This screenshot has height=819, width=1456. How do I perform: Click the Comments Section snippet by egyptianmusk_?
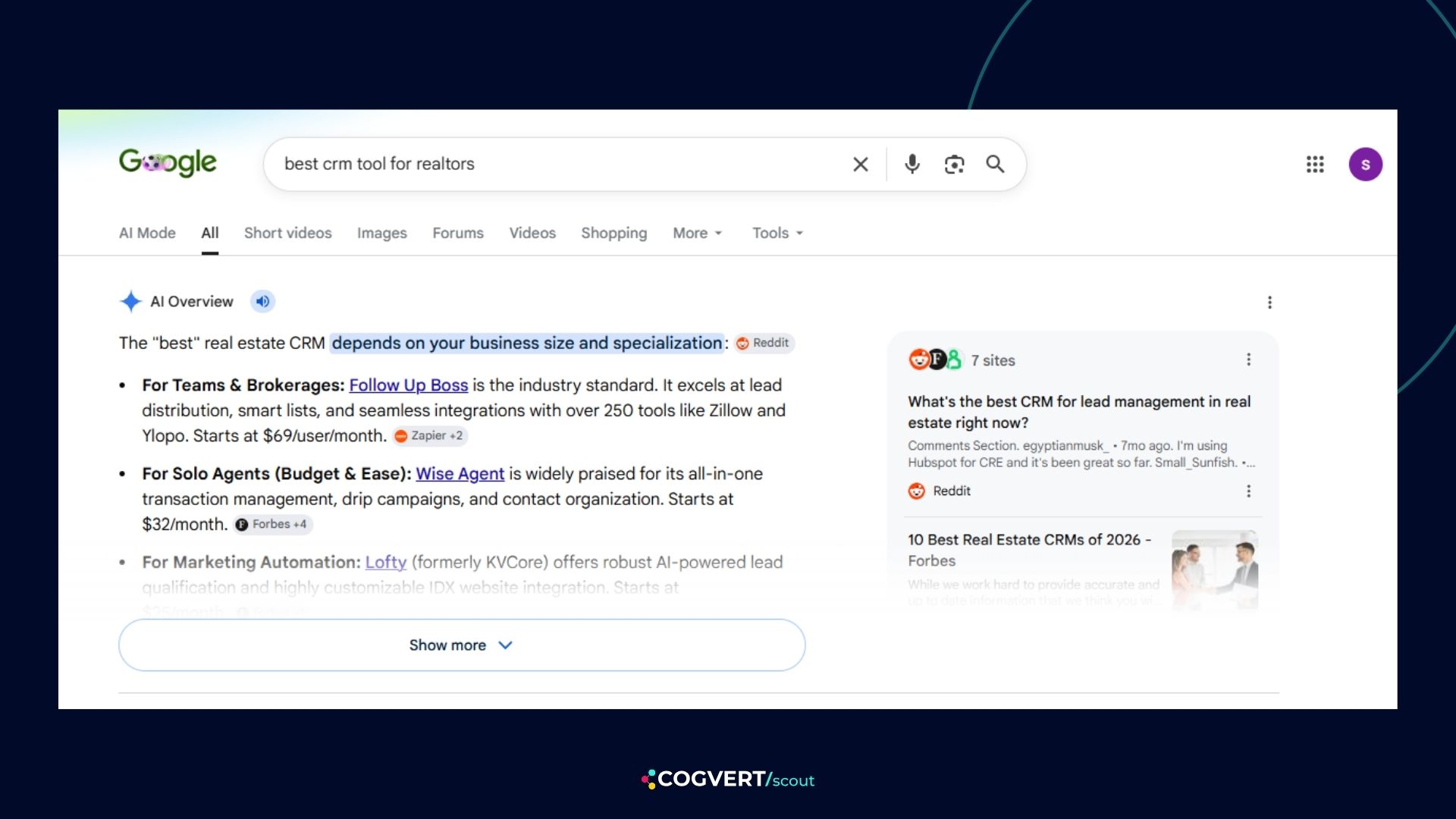pyautogui.click(x=1081, y=454)
